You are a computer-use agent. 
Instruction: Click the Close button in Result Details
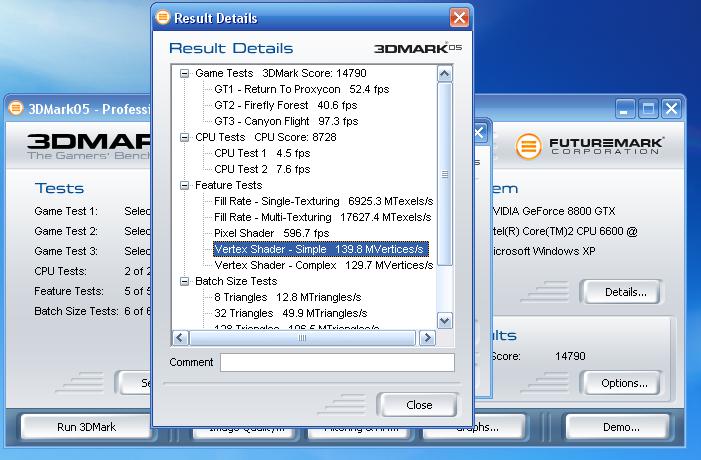coord(419,405)
